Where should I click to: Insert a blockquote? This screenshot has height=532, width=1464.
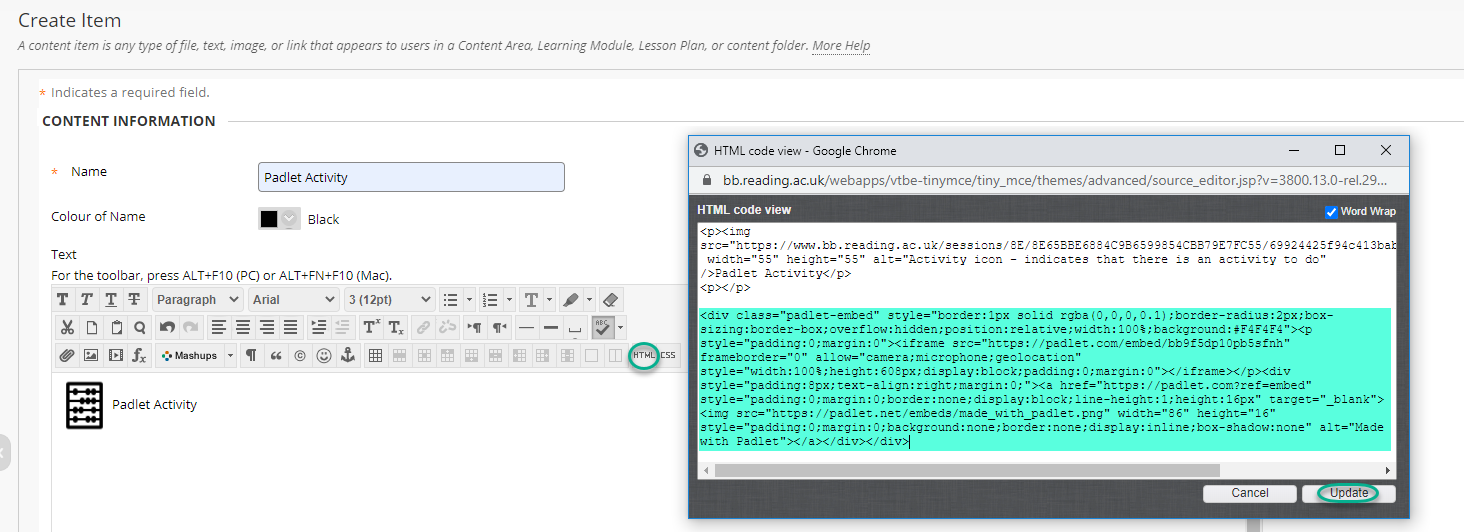click(275, 355)
